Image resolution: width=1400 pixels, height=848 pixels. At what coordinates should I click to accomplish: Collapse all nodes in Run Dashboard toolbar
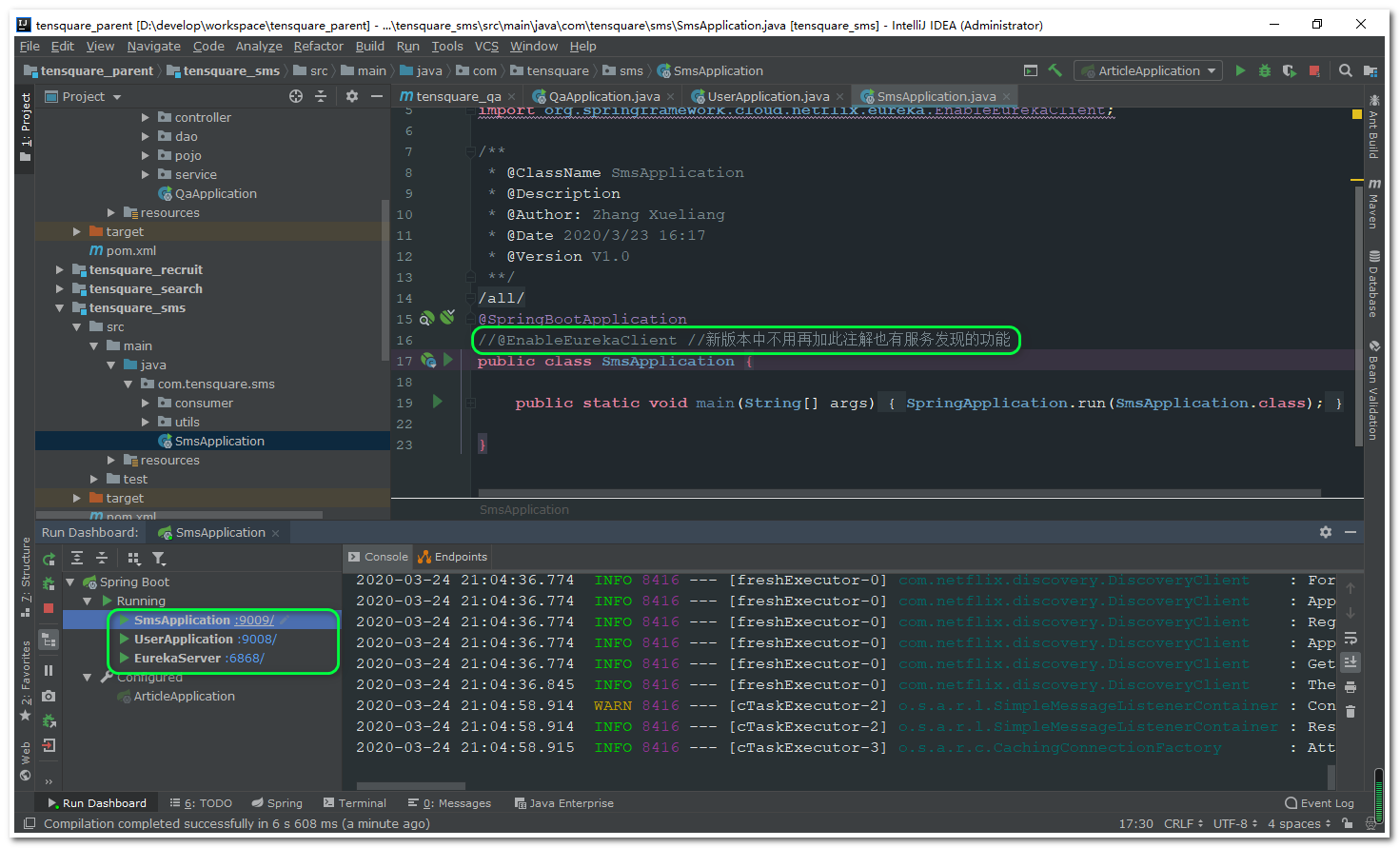[102, 559]
